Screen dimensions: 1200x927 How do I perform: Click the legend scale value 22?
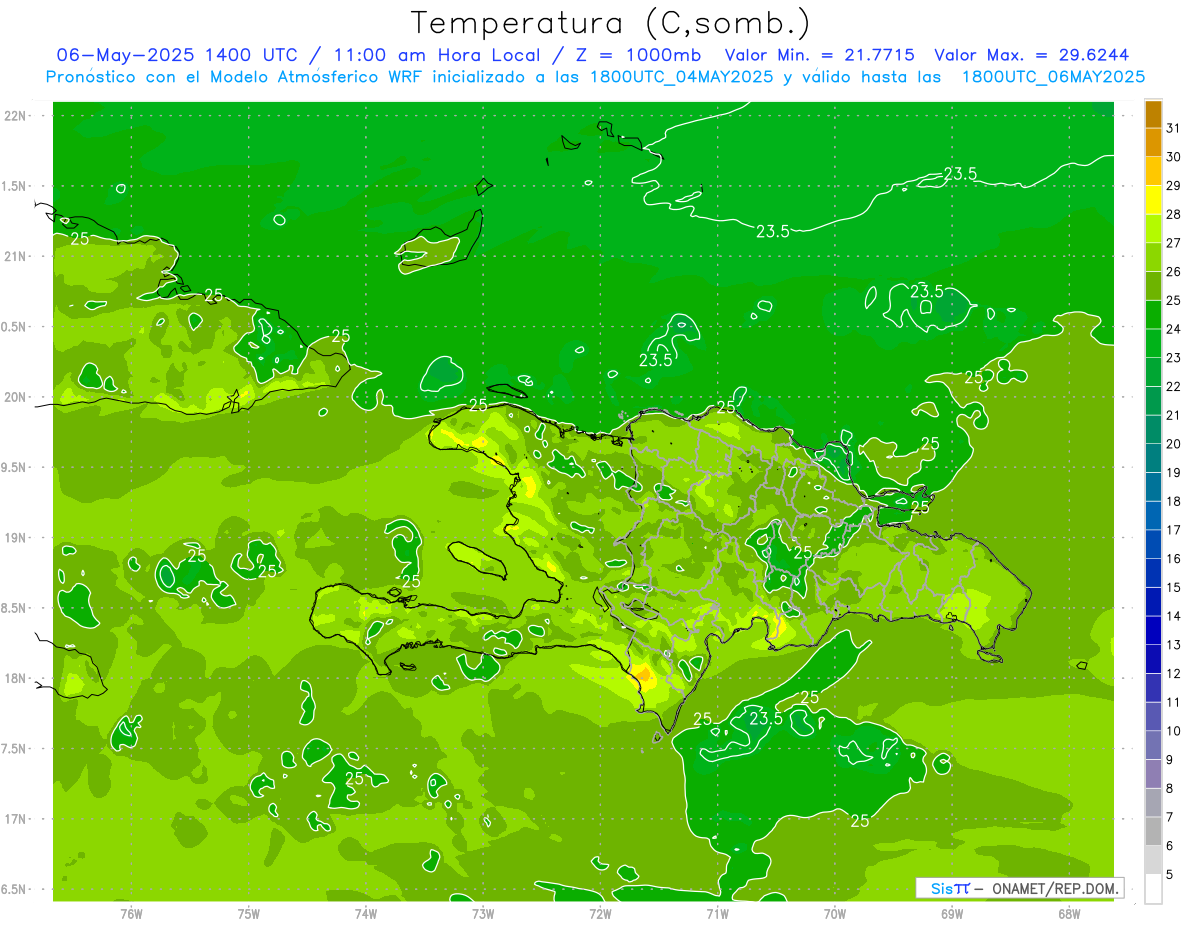click(1173, 387)
